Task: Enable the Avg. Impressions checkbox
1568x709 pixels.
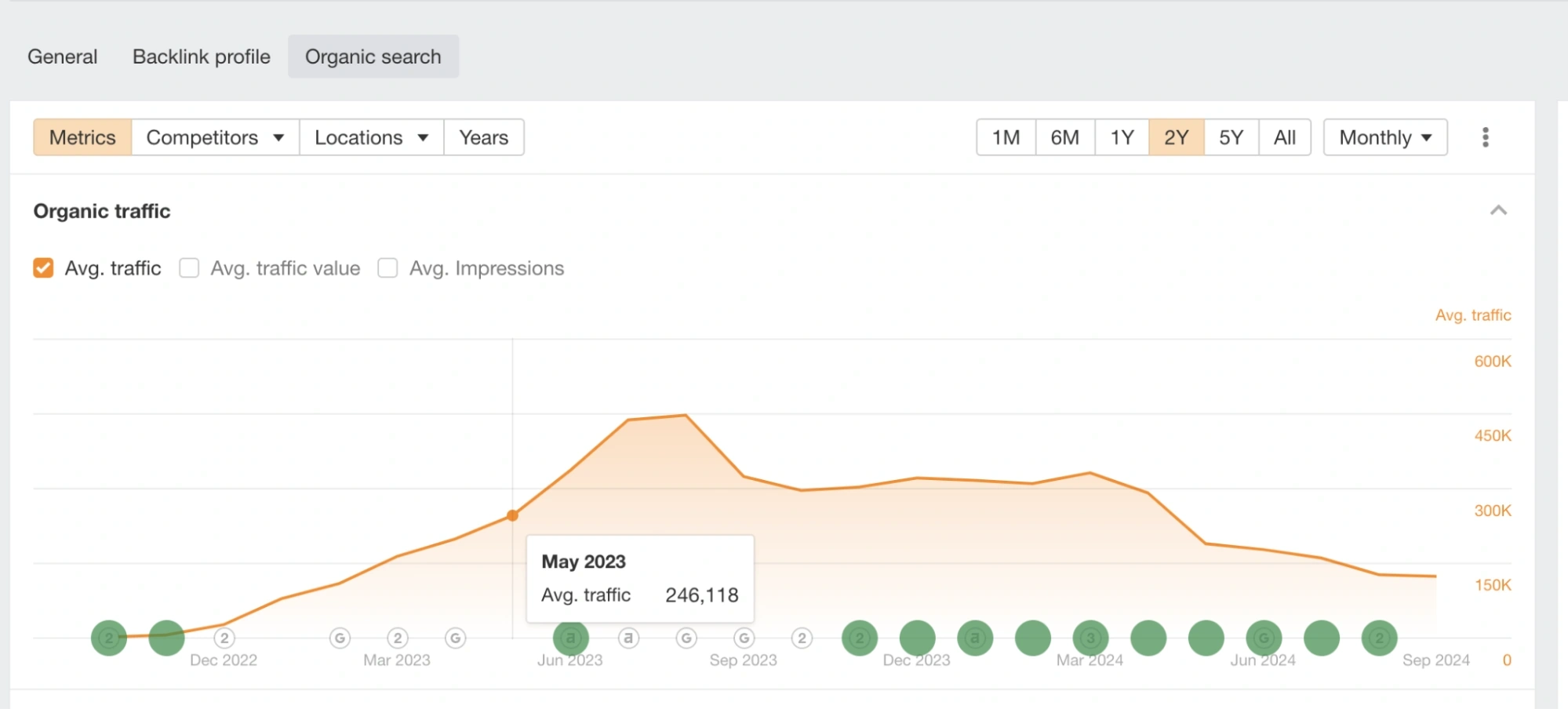Action: tap(387, 268)
